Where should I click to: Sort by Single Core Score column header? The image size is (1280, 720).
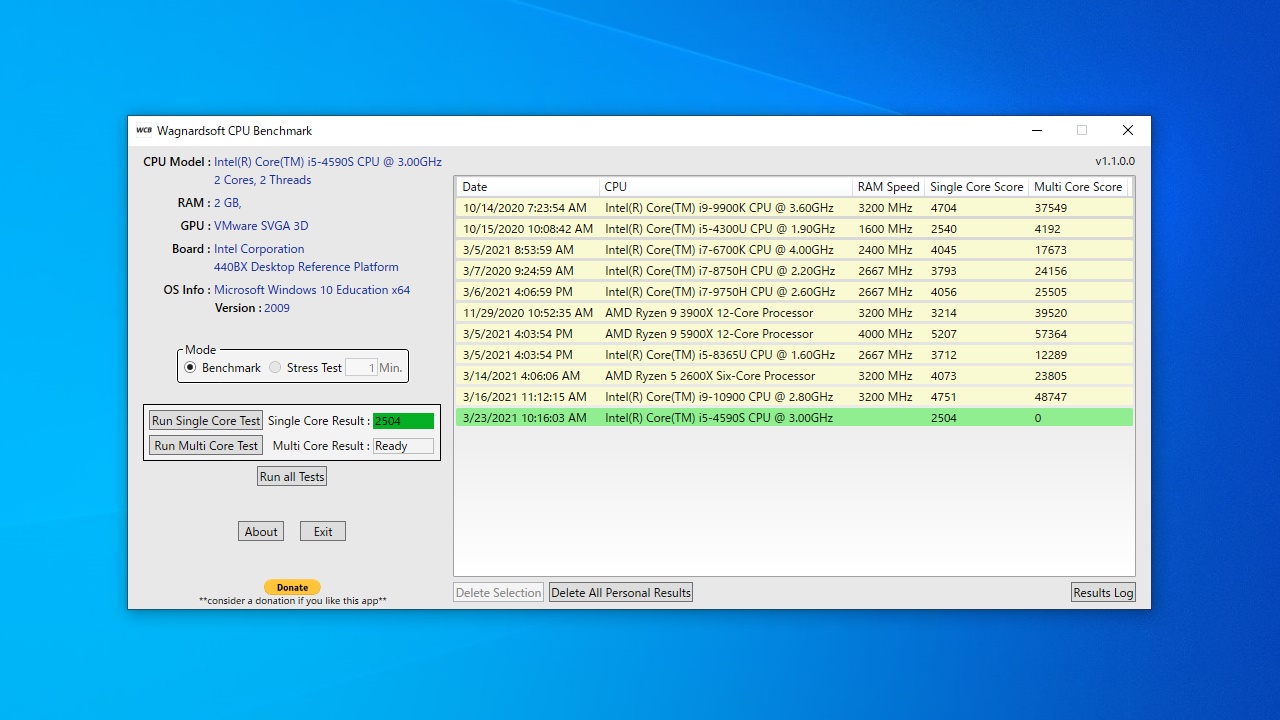click(x=976, y=187)
